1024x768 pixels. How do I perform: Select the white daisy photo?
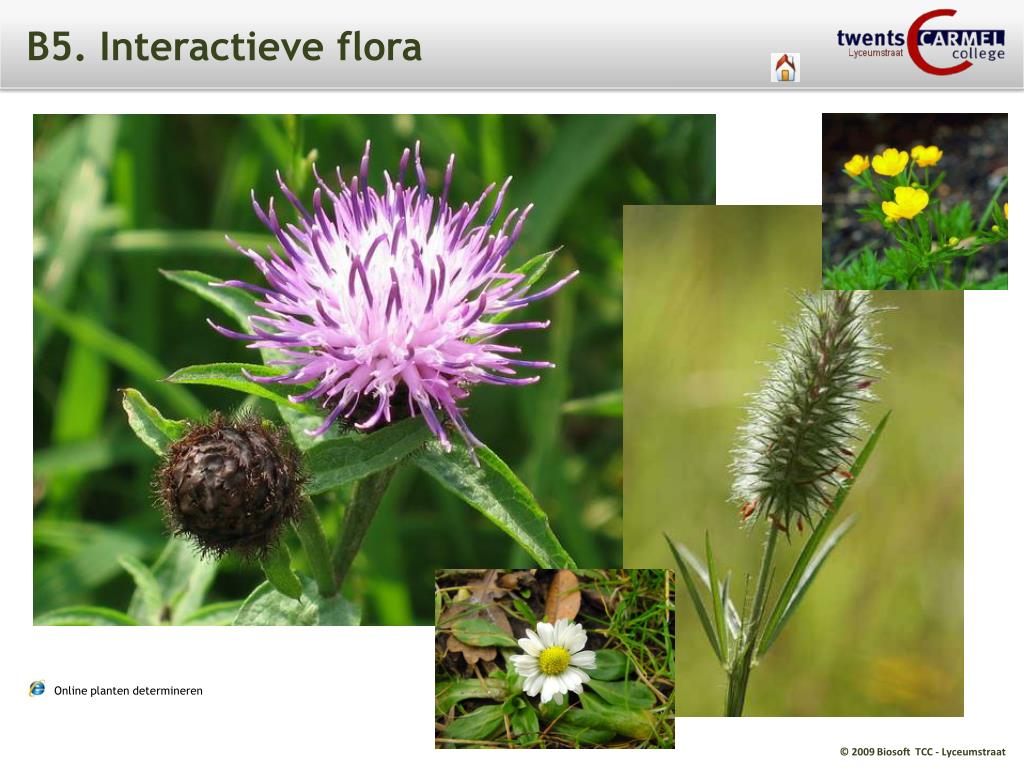click(554, 658)
